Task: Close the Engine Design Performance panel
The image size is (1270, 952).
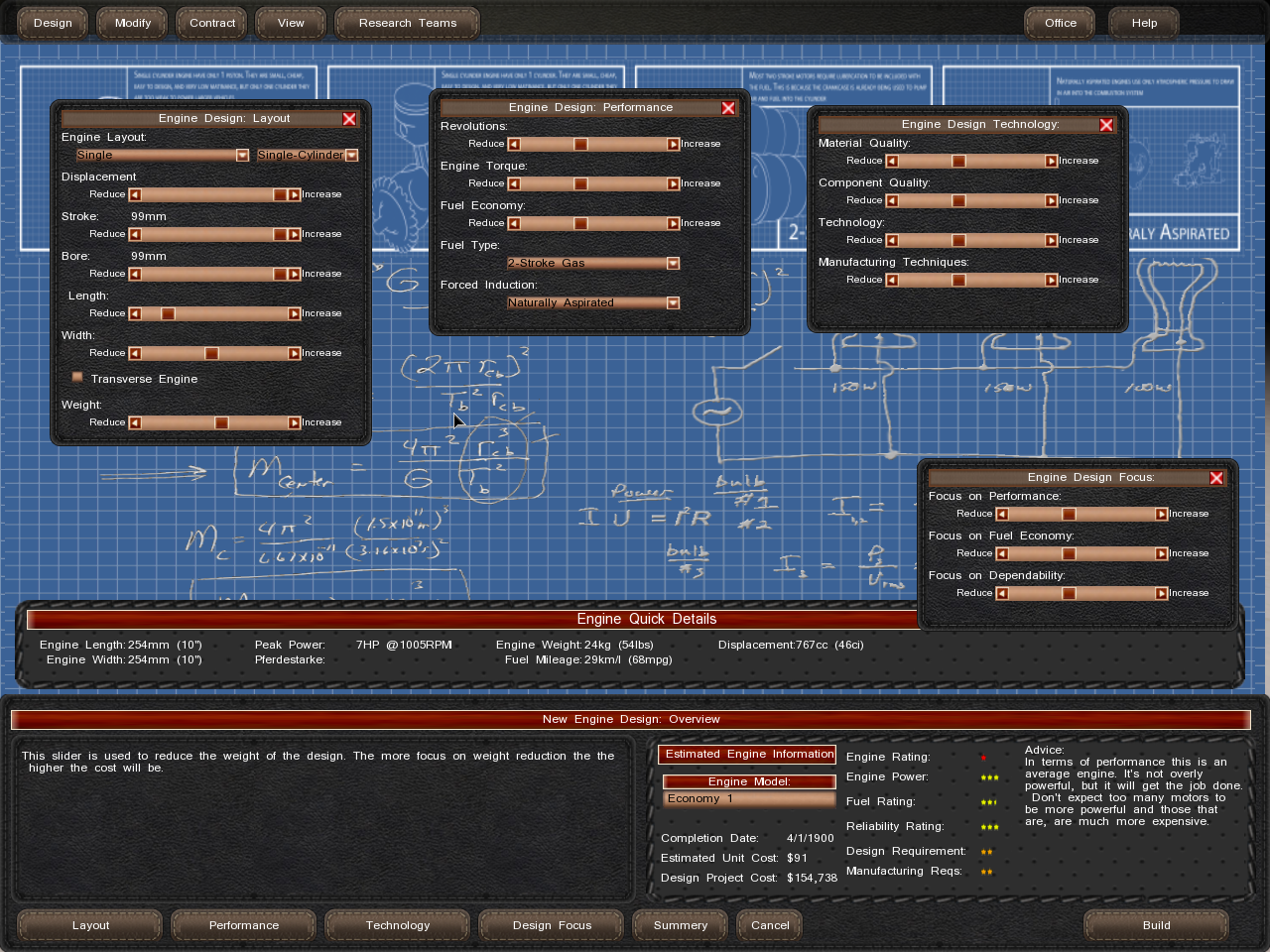Action: coord(728,108)
